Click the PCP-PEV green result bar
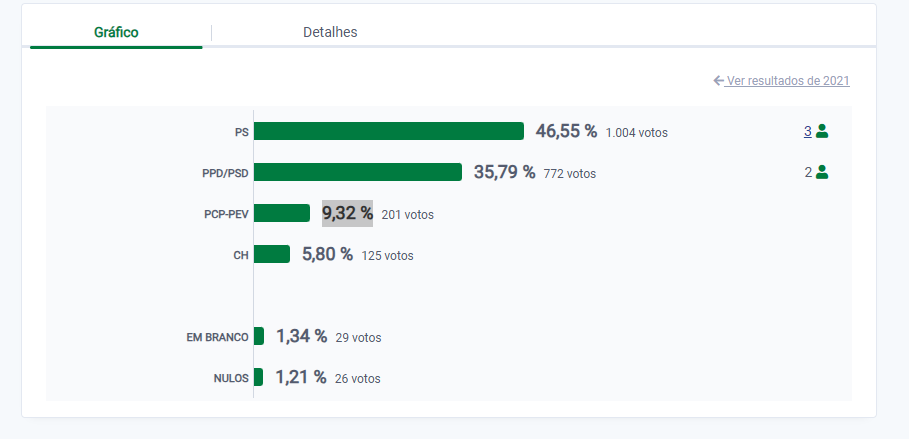Viewport: 909px width, 439px height. [282, 213]
